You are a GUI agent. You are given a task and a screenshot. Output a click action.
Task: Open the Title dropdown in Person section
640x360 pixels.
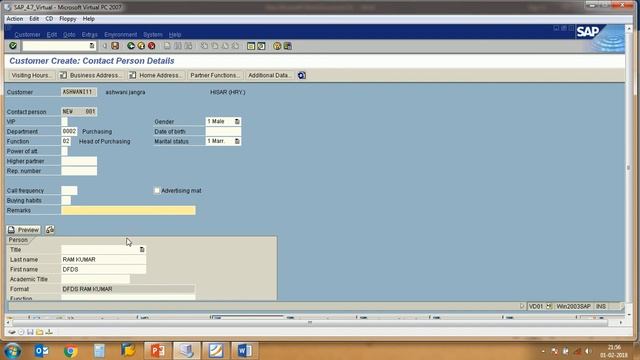142,249
